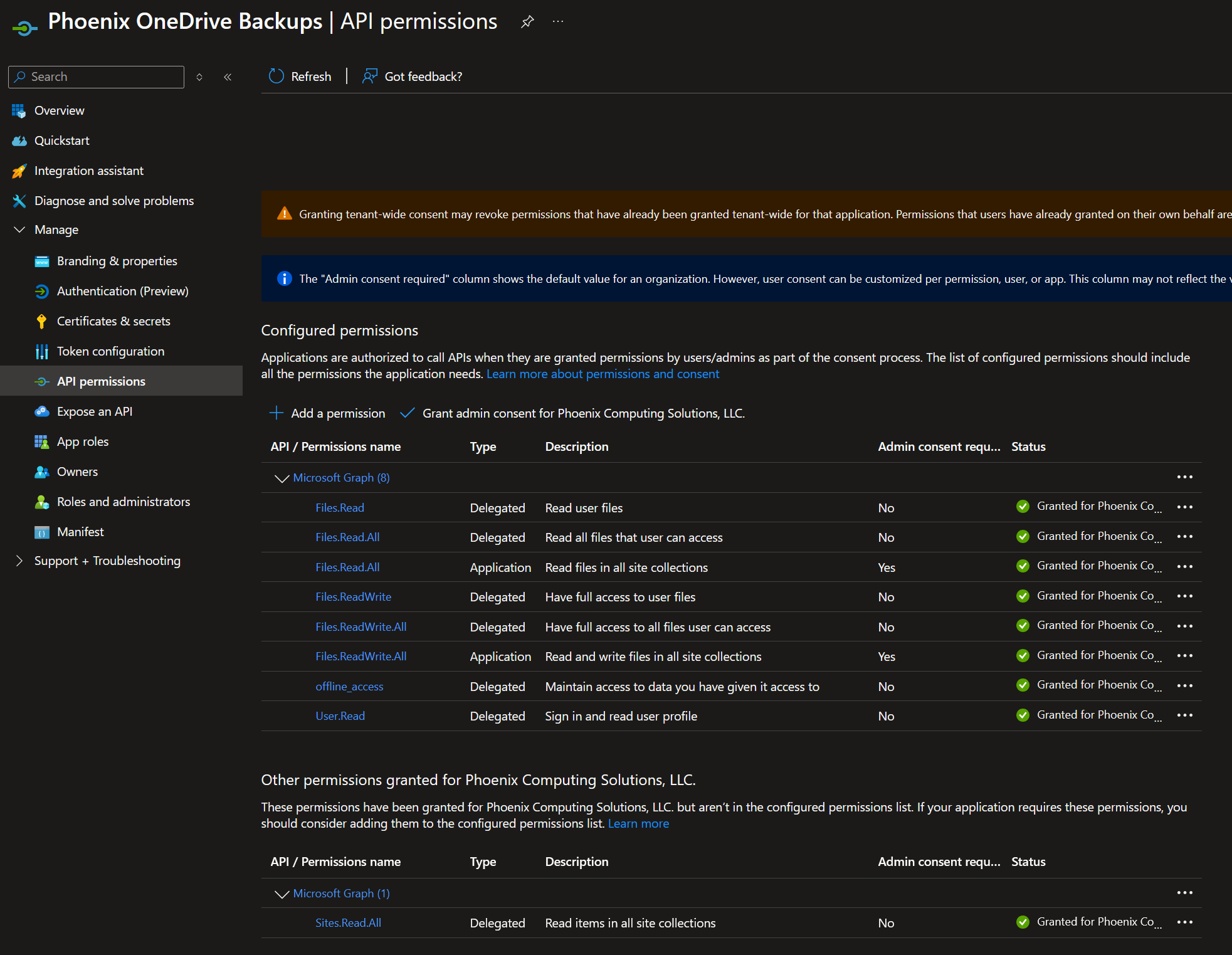Click the App roles grid icon

tap(41, 441)
